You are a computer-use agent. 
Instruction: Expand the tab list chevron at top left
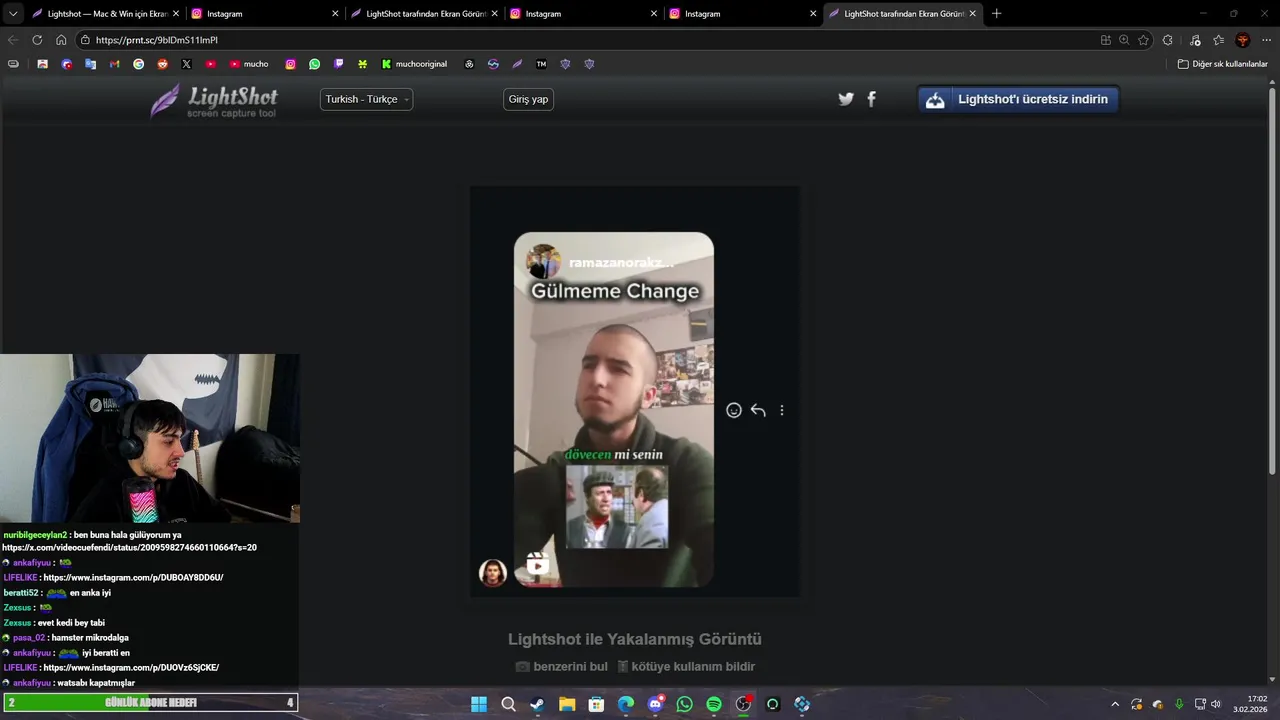(x=13, y=14)
